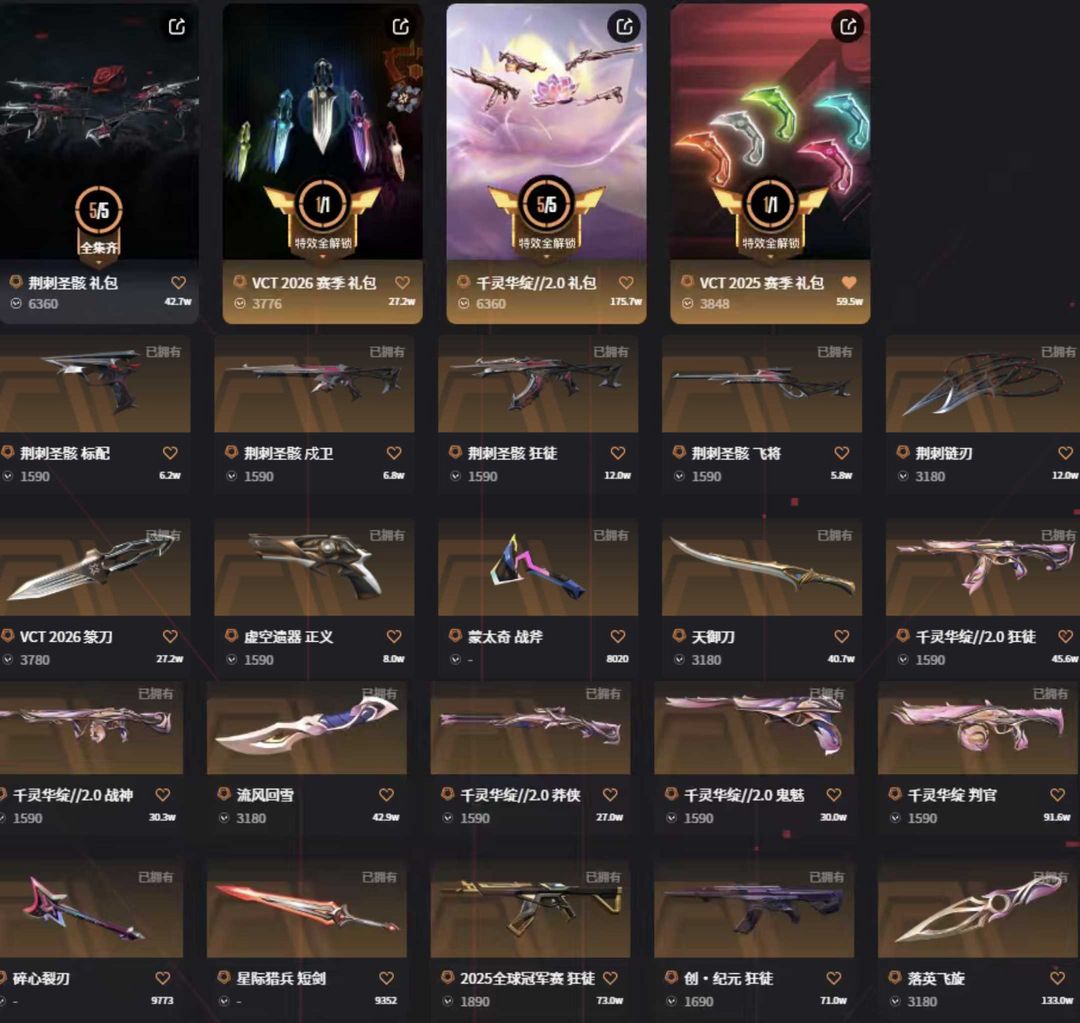Expand arrow under VCT 2025 特效全解锁 badge
1080x1023 pixels.
coord(770,256)
